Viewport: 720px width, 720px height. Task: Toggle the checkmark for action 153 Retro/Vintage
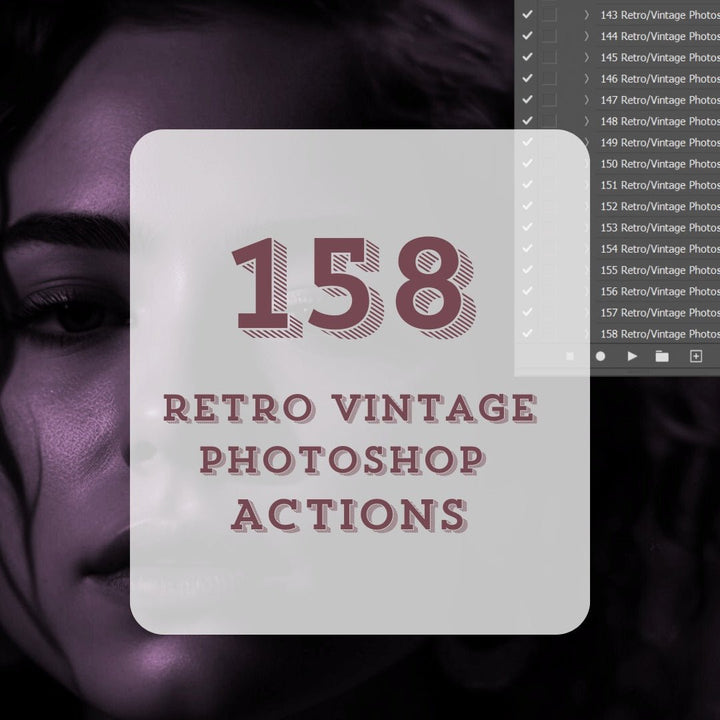pyautogui.click(x=527, y=227)
